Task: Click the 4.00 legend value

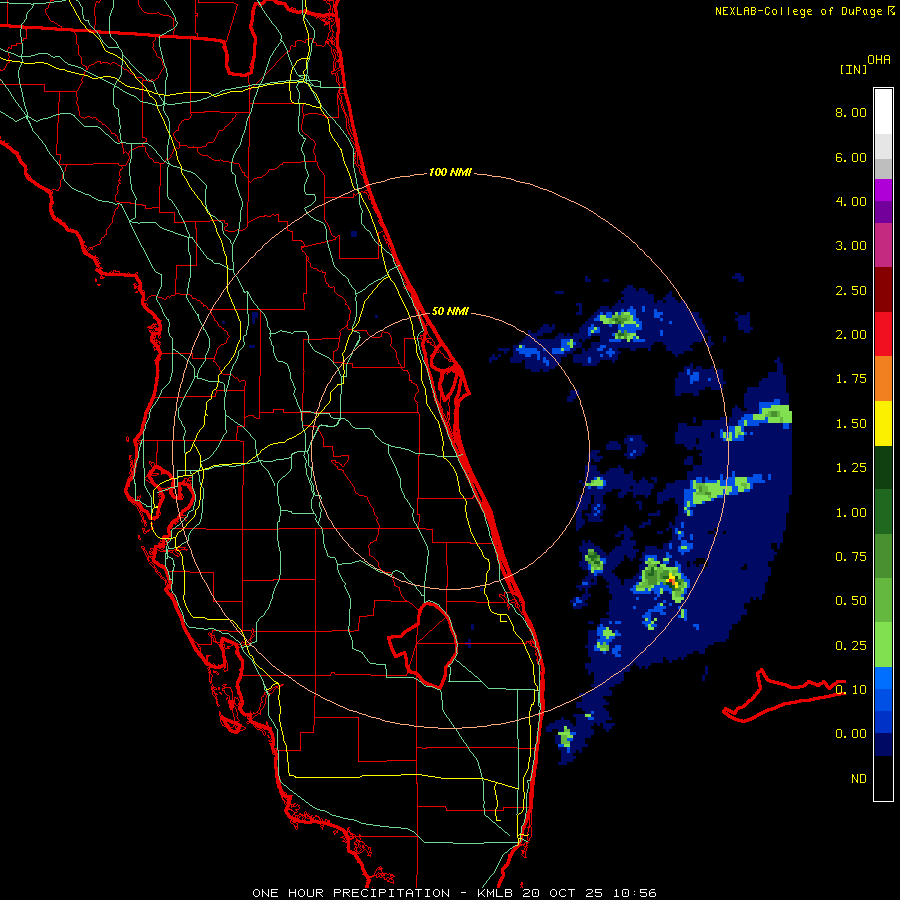Action: pyautogui.click(x=851, y=201)
